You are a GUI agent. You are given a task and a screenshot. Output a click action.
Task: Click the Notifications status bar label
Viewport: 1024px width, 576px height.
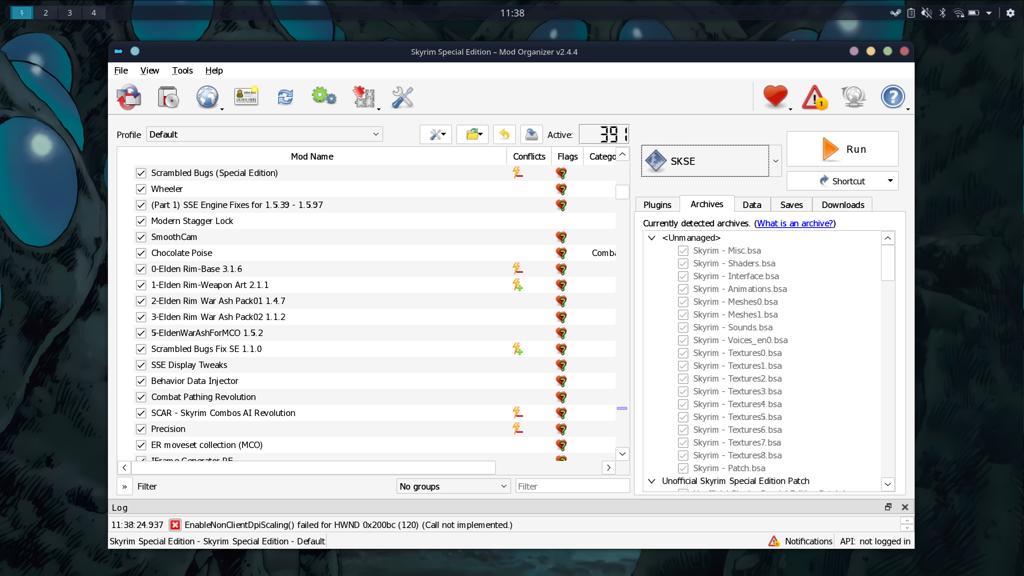[x=808, y=541]
